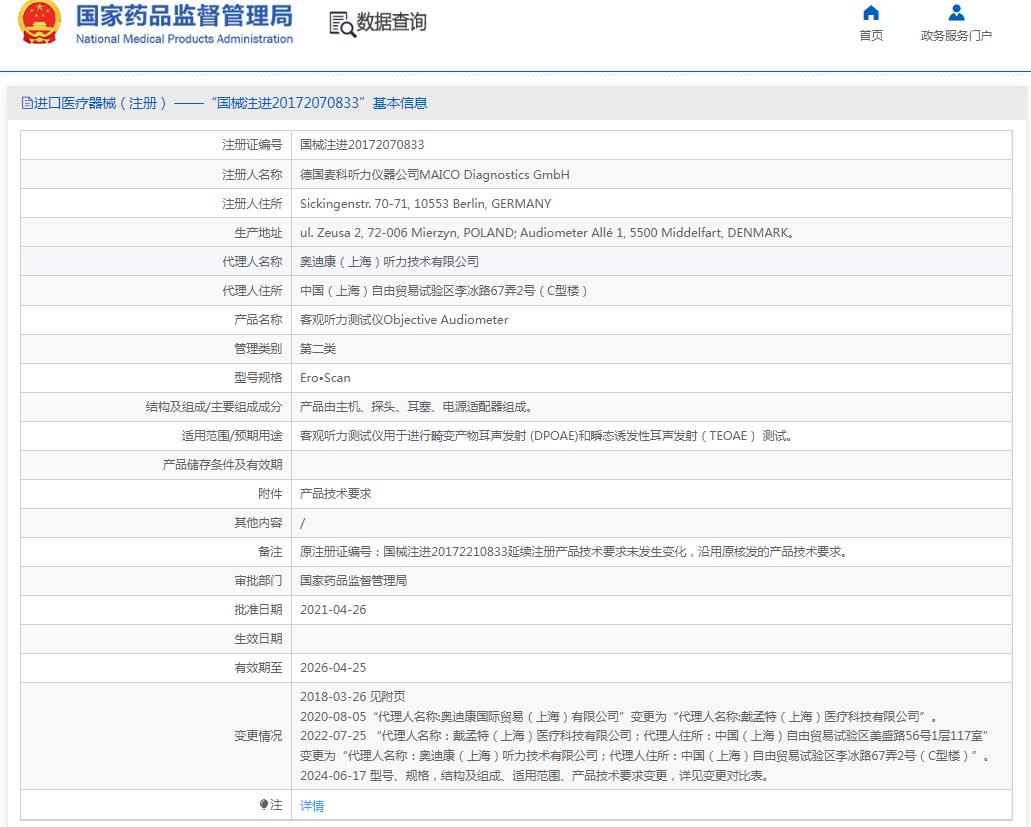Select approval department 国家药品监督管理局 value
The height and width of the screenshot is (827, 1031).
353,580
